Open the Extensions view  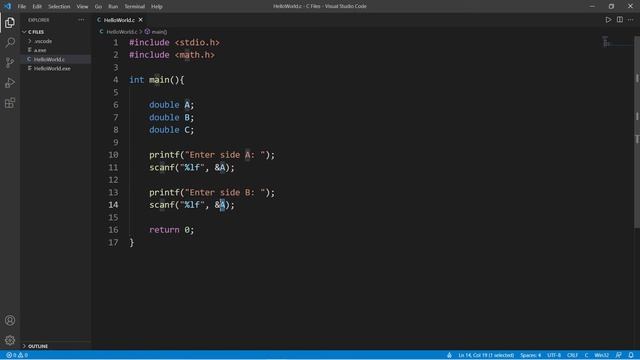click(x=10, y=103)
